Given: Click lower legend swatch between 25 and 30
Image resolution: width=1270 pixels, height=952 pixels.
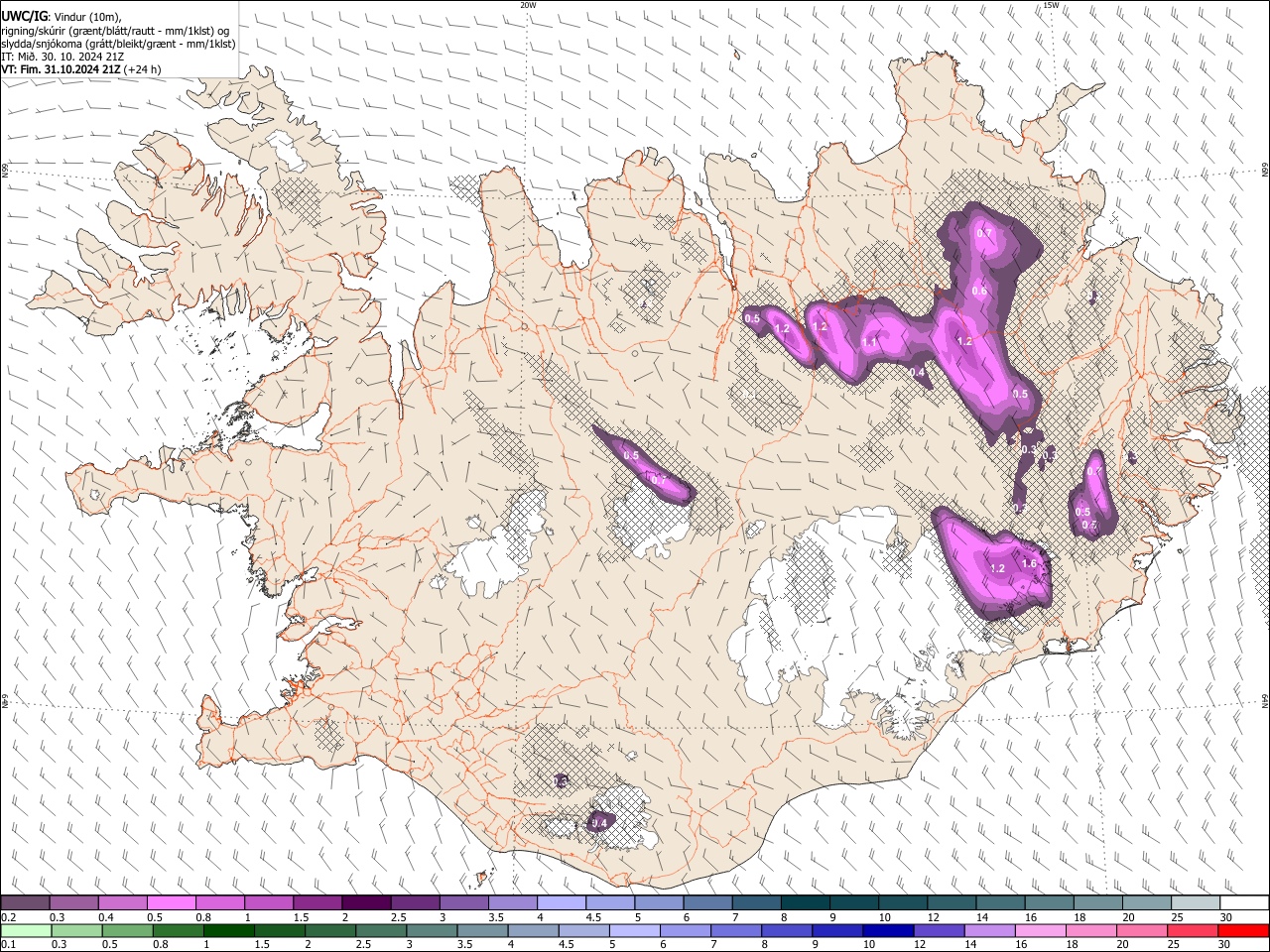Looking at the screenshot, I should click(1194, 930).
